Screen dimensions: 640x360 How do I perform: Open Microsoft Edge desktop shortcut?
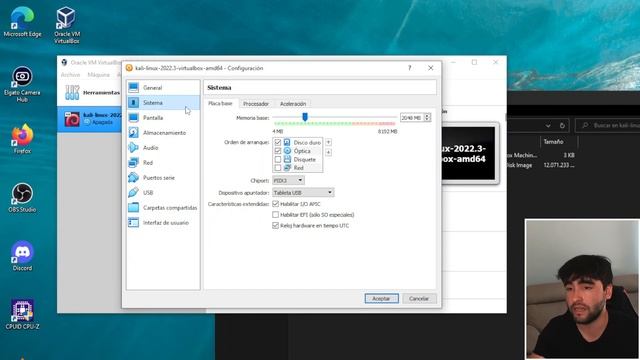pyautogui.click(x=22, y=21)
